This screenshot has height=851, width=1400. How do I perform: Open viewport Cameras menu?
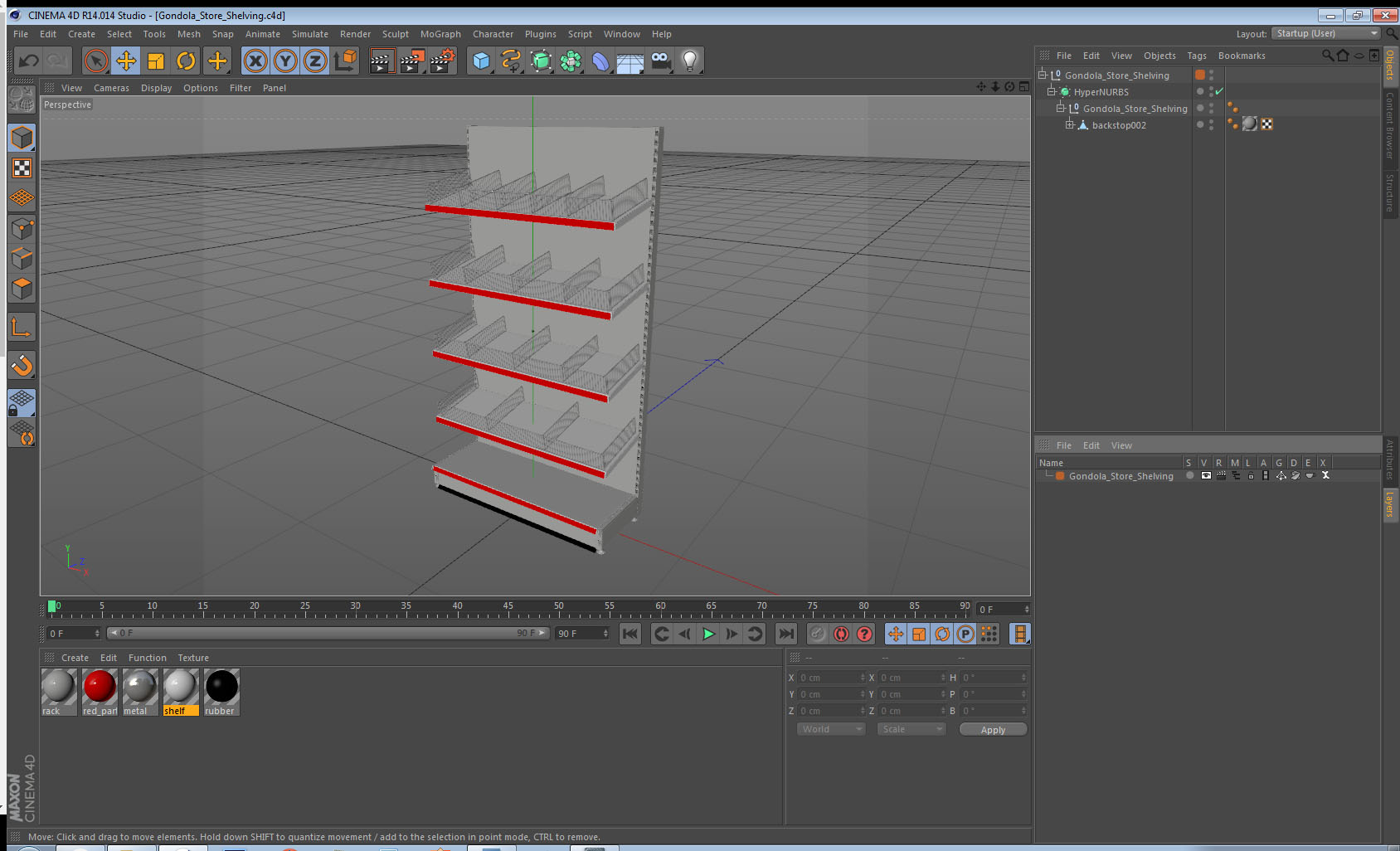pos(111,88)
